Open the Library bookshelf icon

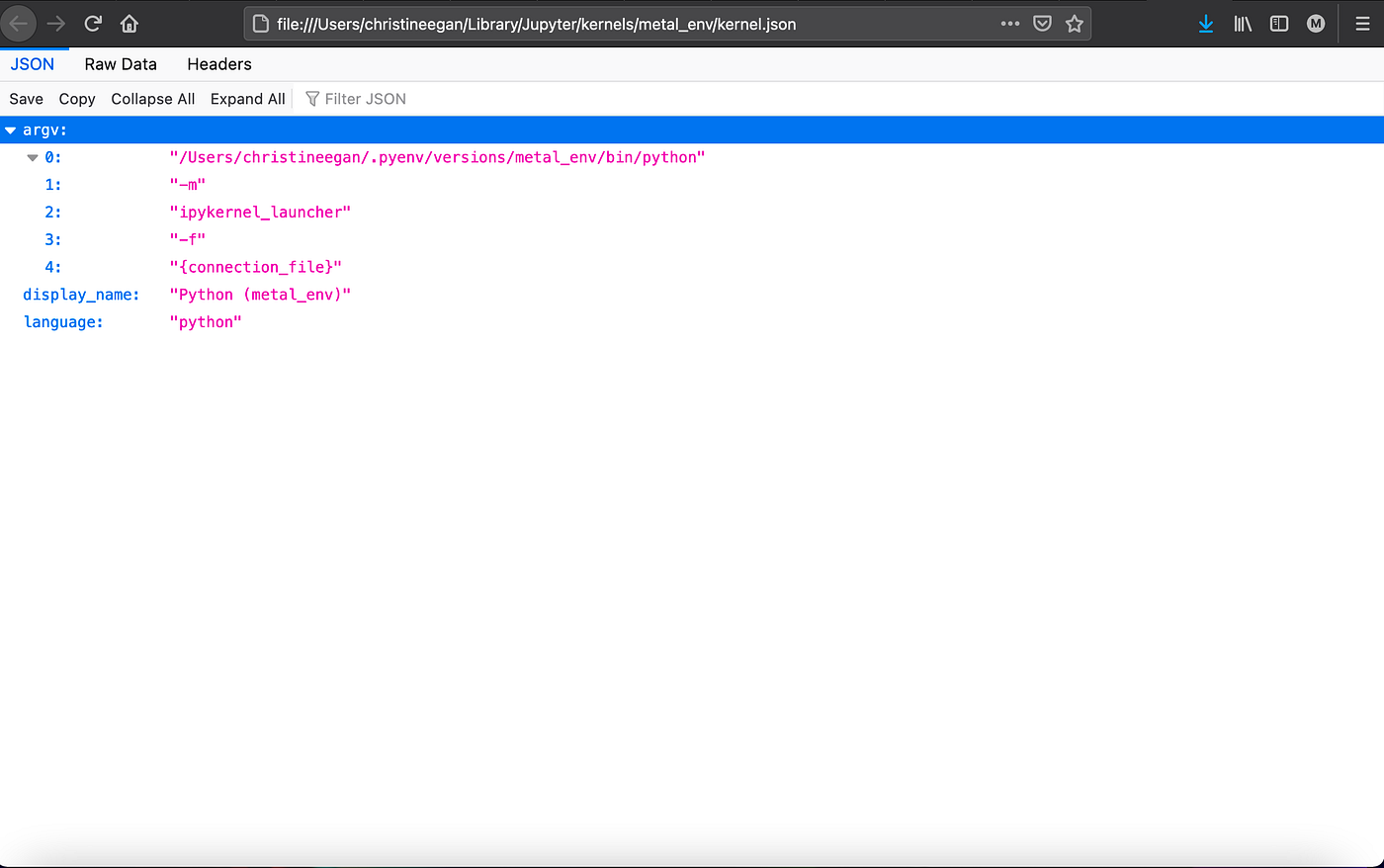[x=1243, y=24]
